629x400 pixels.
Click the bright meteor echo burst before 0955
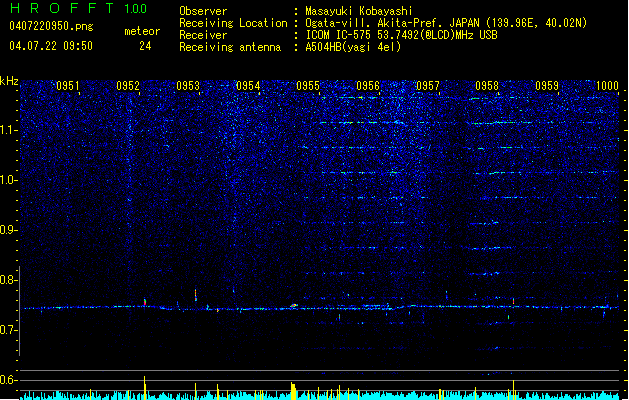[294, 306]
